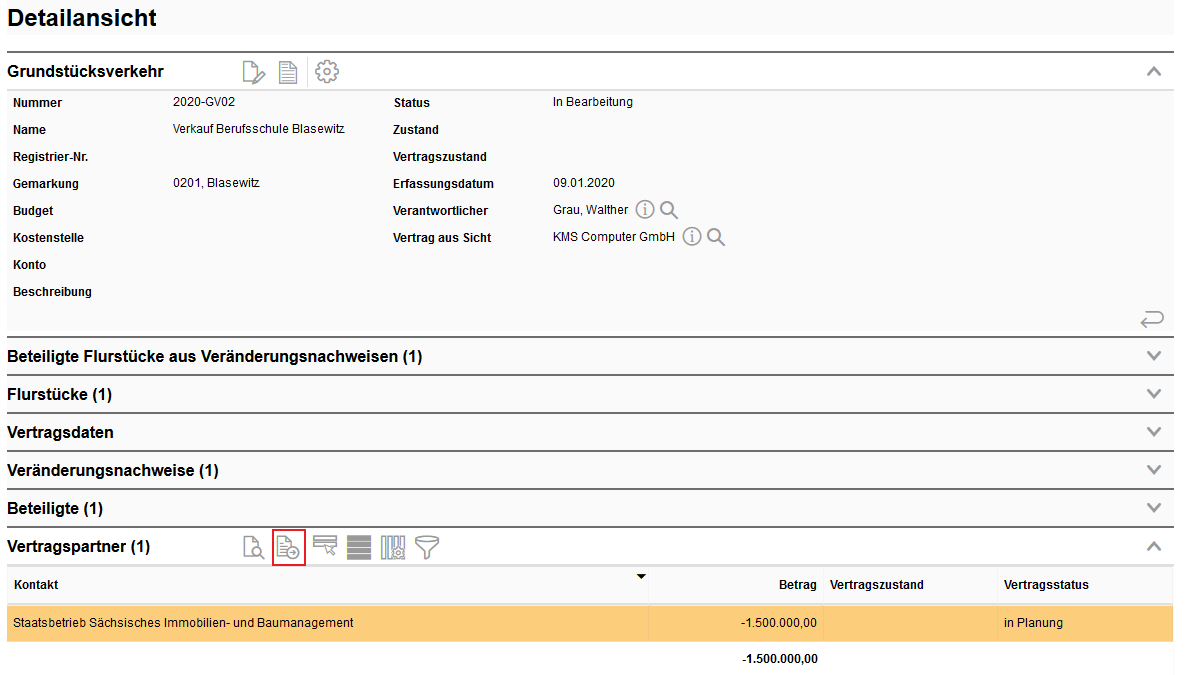Expand the Flurstücke (1) section
Screen dimensions: 1188x675
click(1154, 394)
